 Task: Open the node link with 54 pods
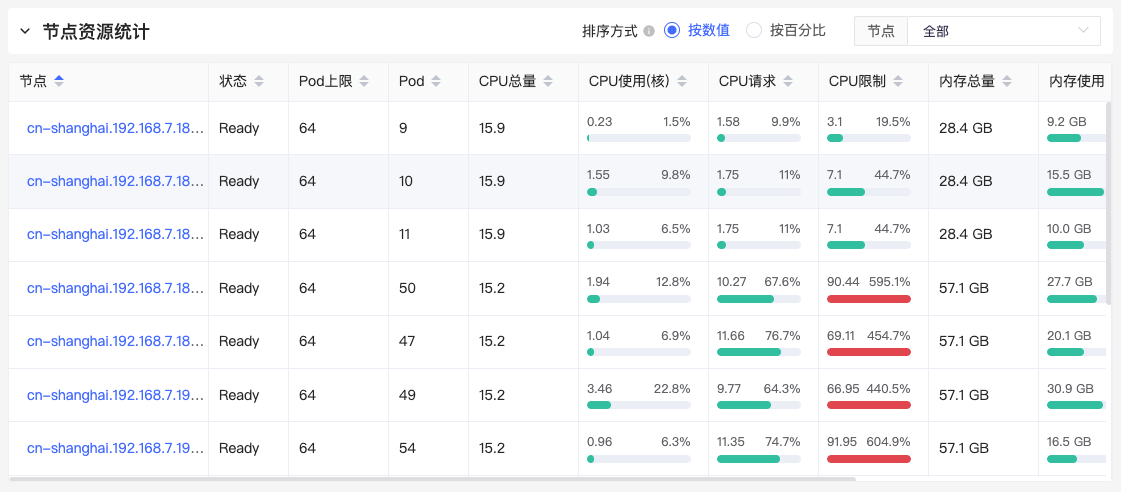tap(115, 448)
